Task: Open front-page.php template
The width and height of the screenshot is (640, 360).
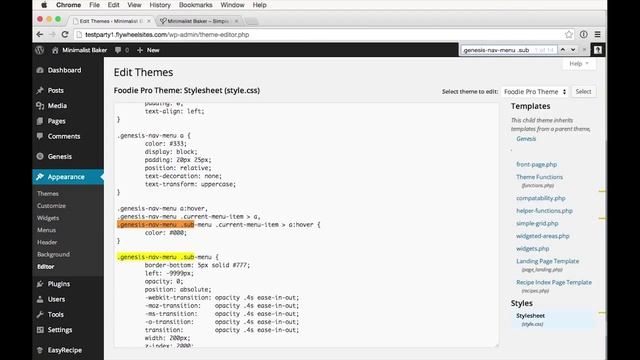Action: (x=536, y=164)
